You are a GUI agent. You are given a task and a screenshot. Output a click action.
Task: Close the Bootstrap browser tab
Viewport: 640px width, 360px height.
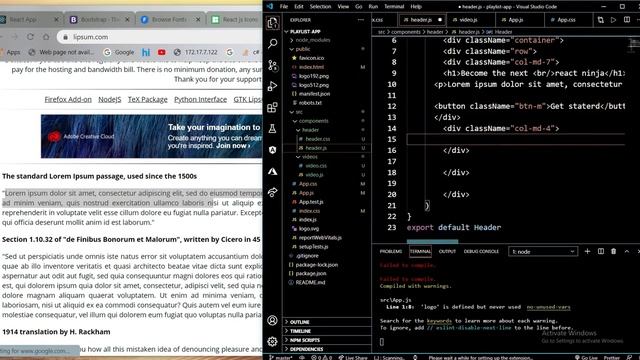pos(127,20)
